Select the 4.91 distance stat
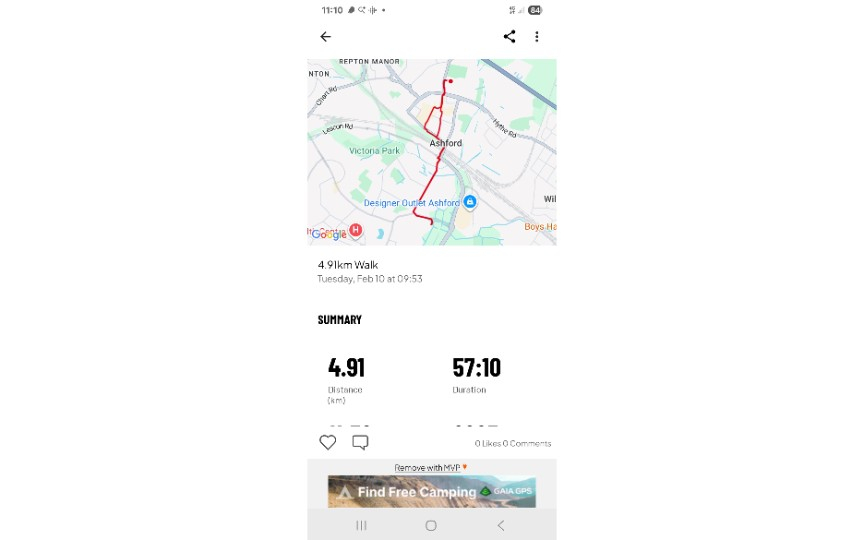 click(346, 368)
